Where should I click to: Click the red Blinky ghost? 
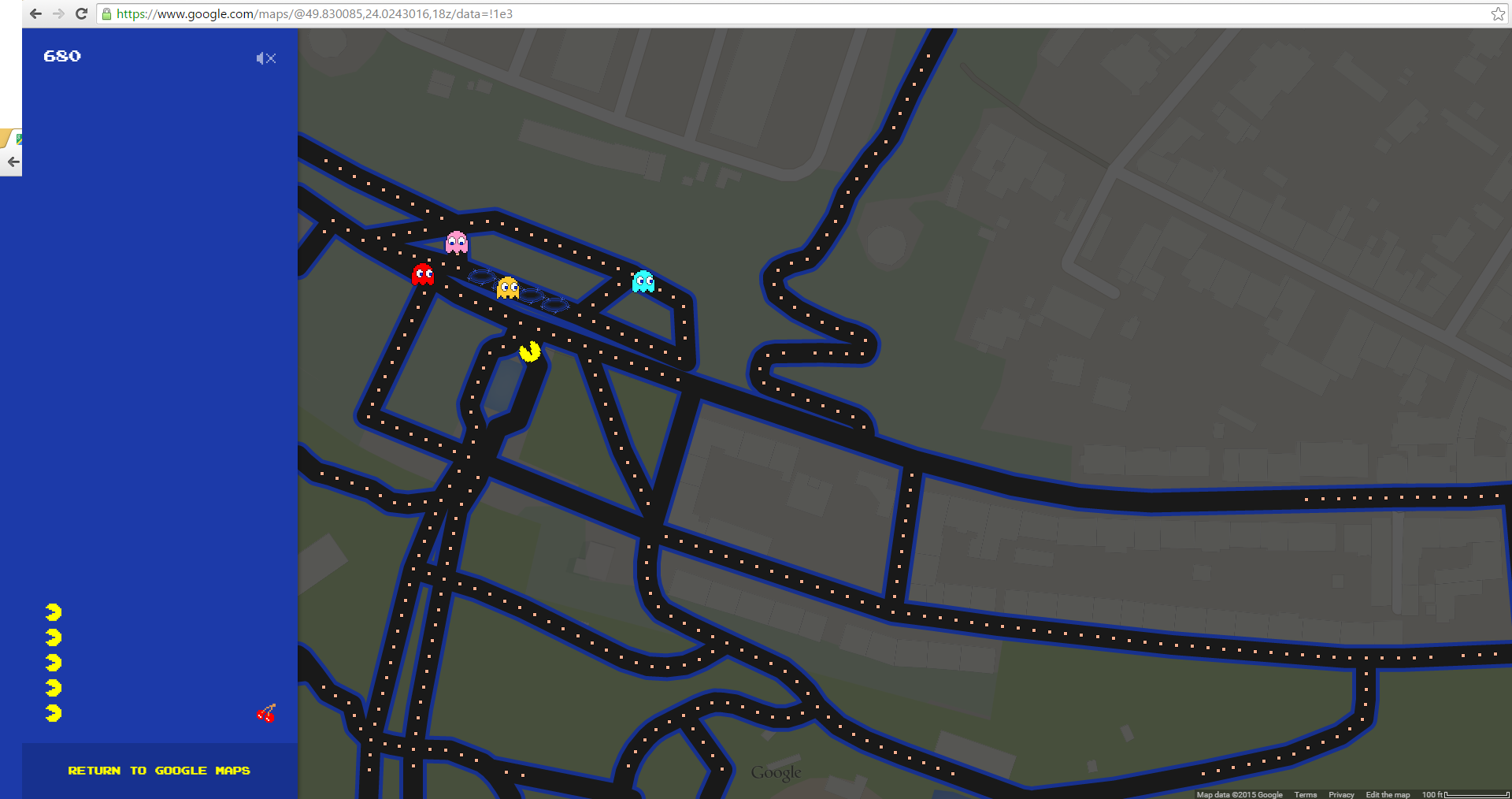point(423,274)
